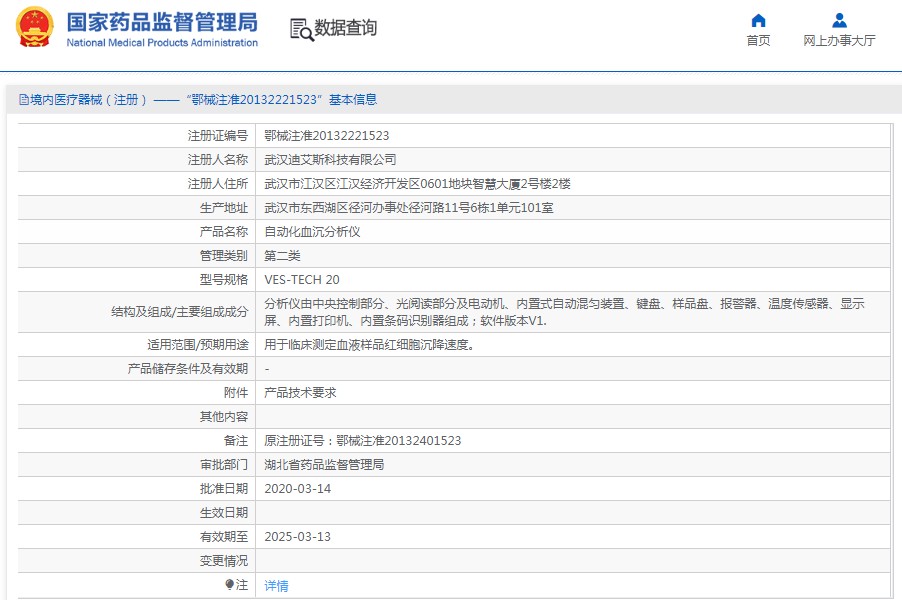Open the 数据查询 search icon
902x600 pixels.
click(301, 29)
